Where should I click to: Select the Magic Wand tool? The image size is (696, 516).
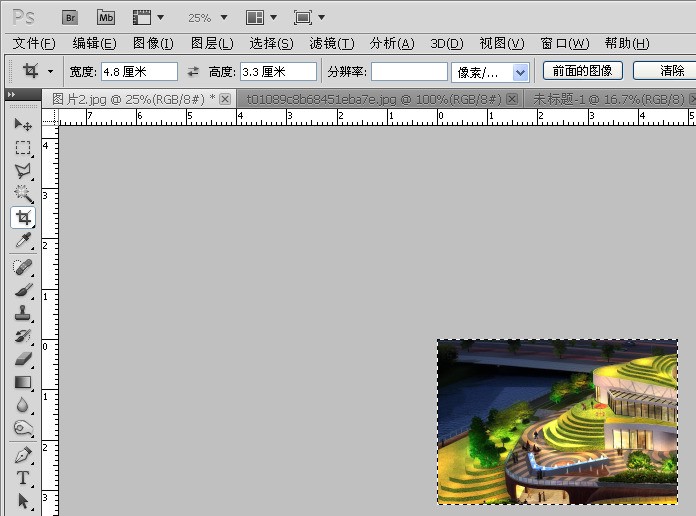[x=23, y=194]
